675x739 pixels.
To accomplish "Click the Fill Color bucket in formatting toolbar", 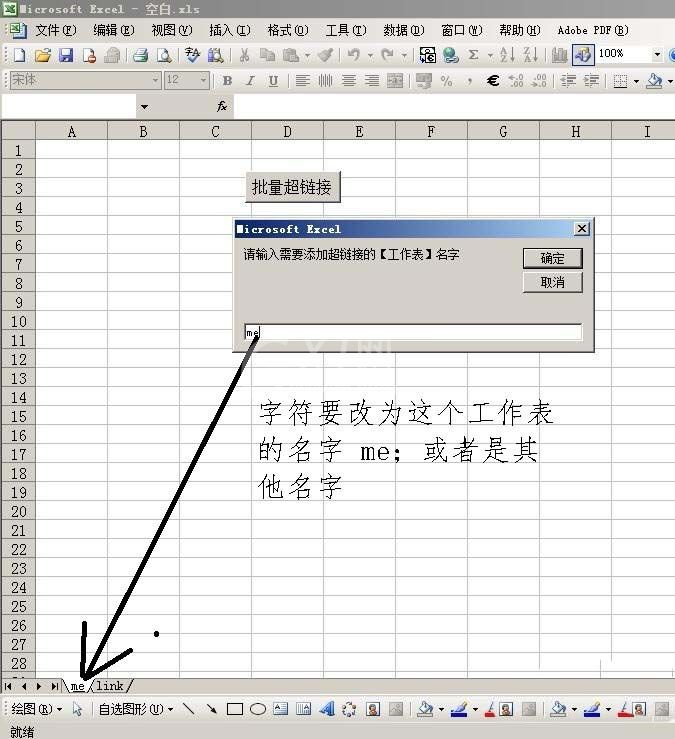I will (654, 81).
